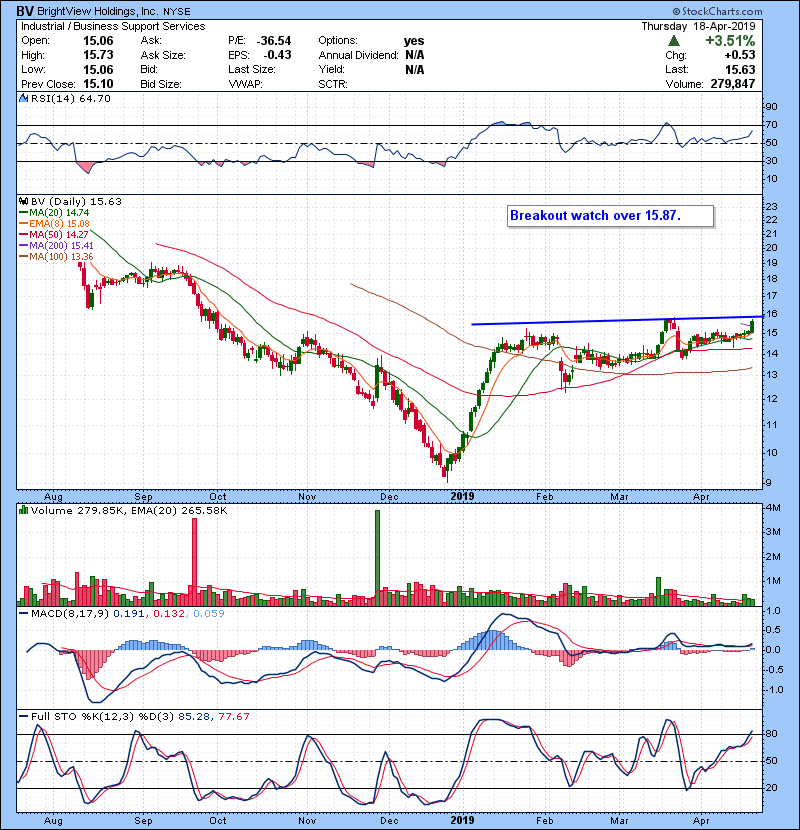
Task: Click the 4M label on volume axis
Action: click(774, 508)
